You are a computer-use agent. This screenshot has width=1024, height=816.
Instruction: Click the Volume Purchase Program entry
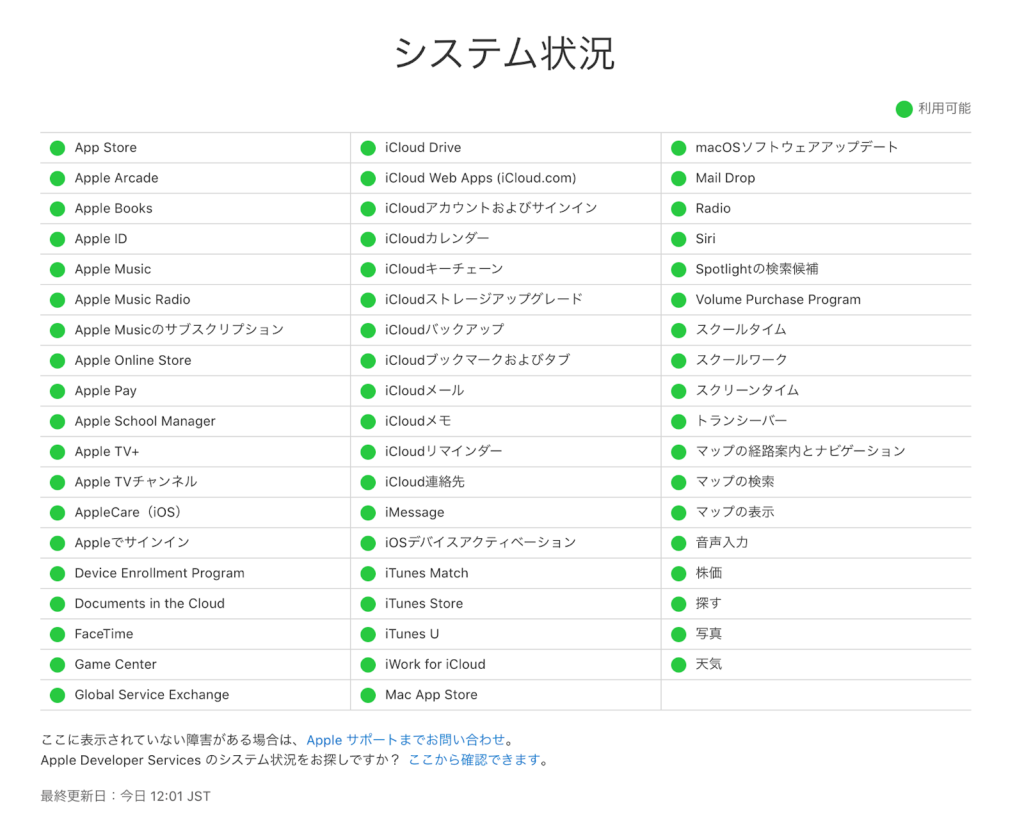point(777,299)
